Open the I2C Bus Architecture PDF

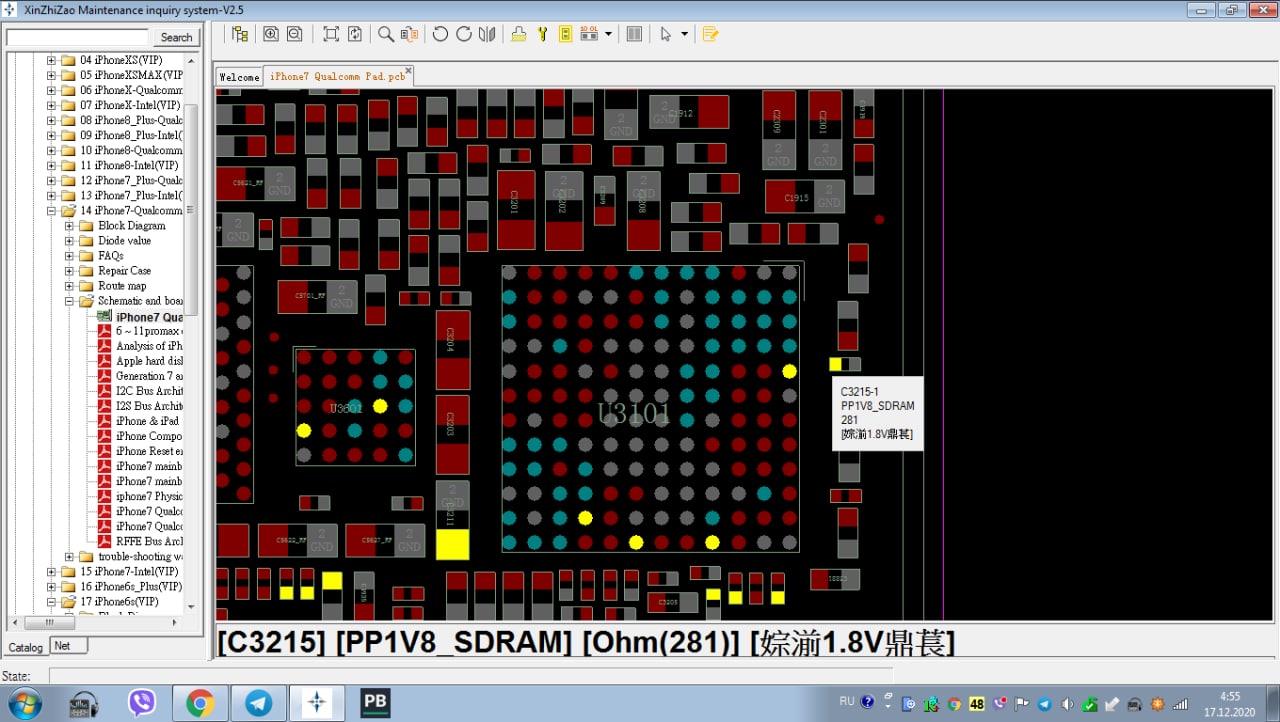(148, 391)
